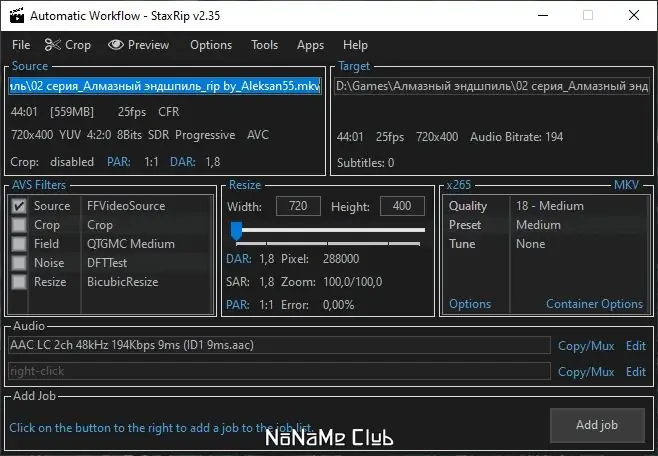The height and width of the screenshot is (456, 658).
Task: Click the eye icon next to Preview
Action: 116,44
